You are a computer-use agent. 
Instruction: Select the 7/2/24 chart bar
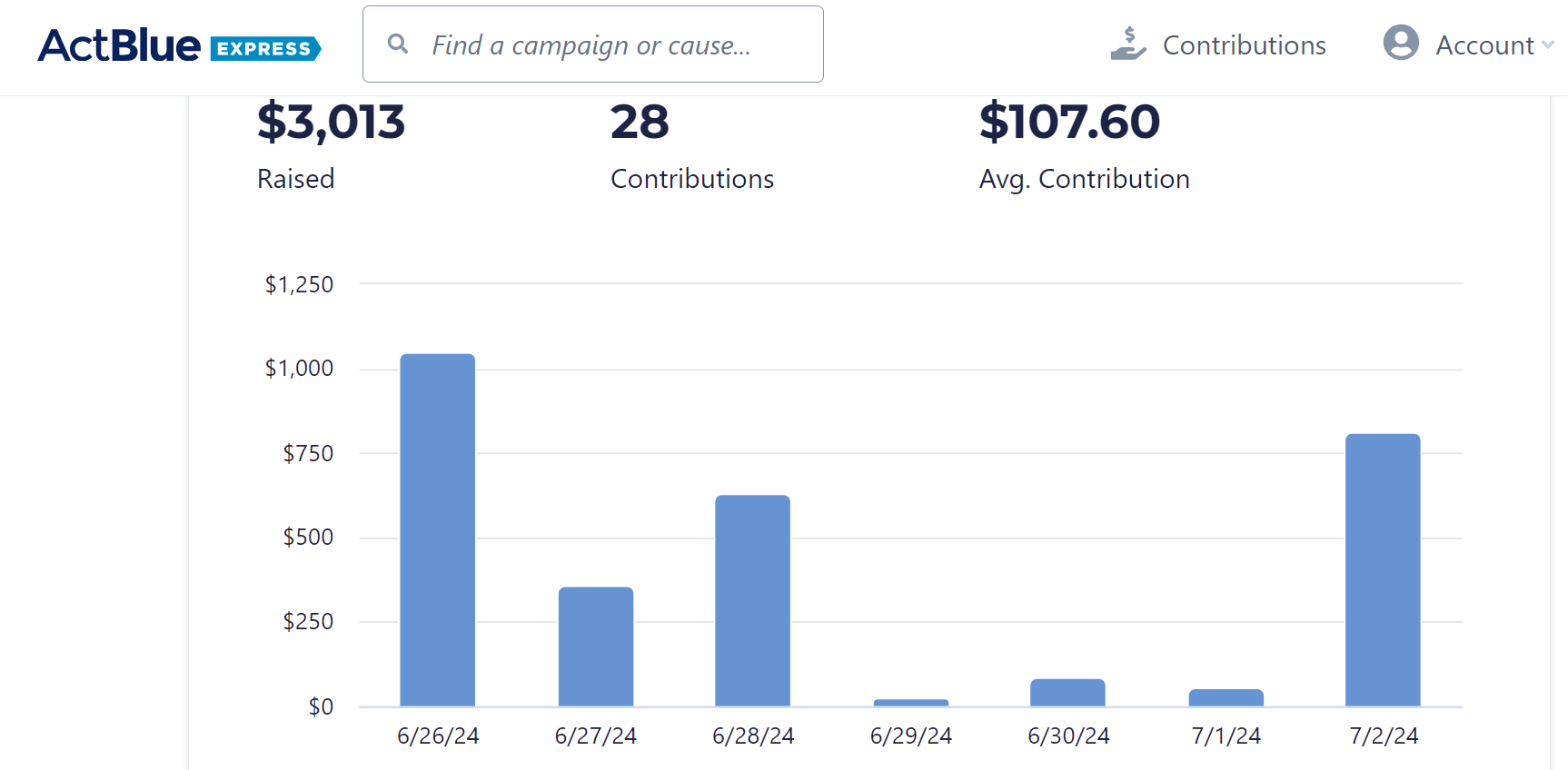coord(1382,570)
